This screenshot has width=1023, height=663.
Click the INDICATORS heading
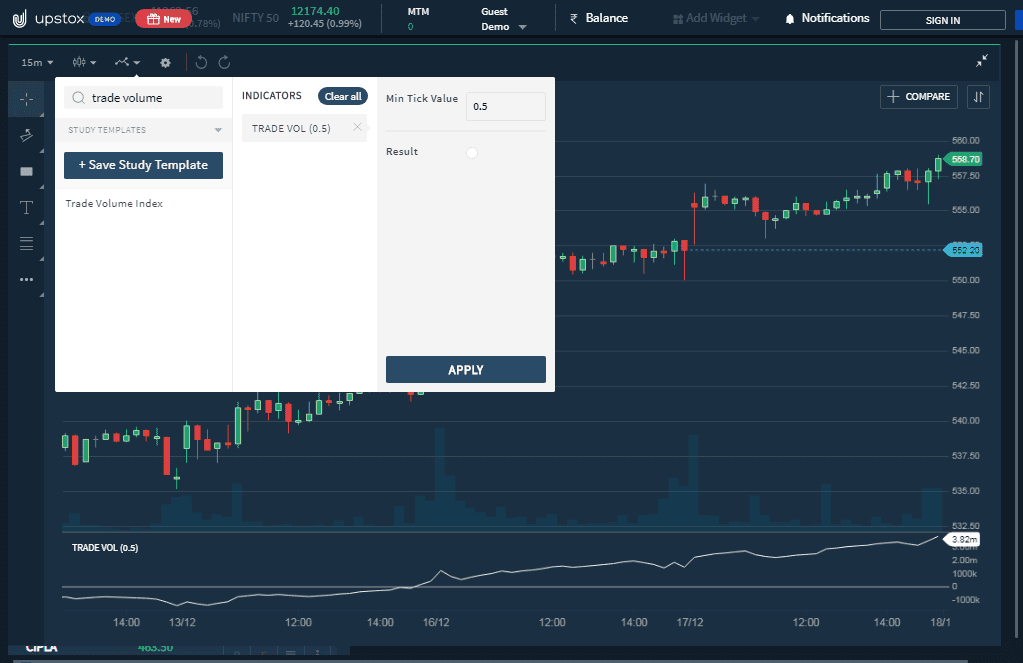[272, 96]
